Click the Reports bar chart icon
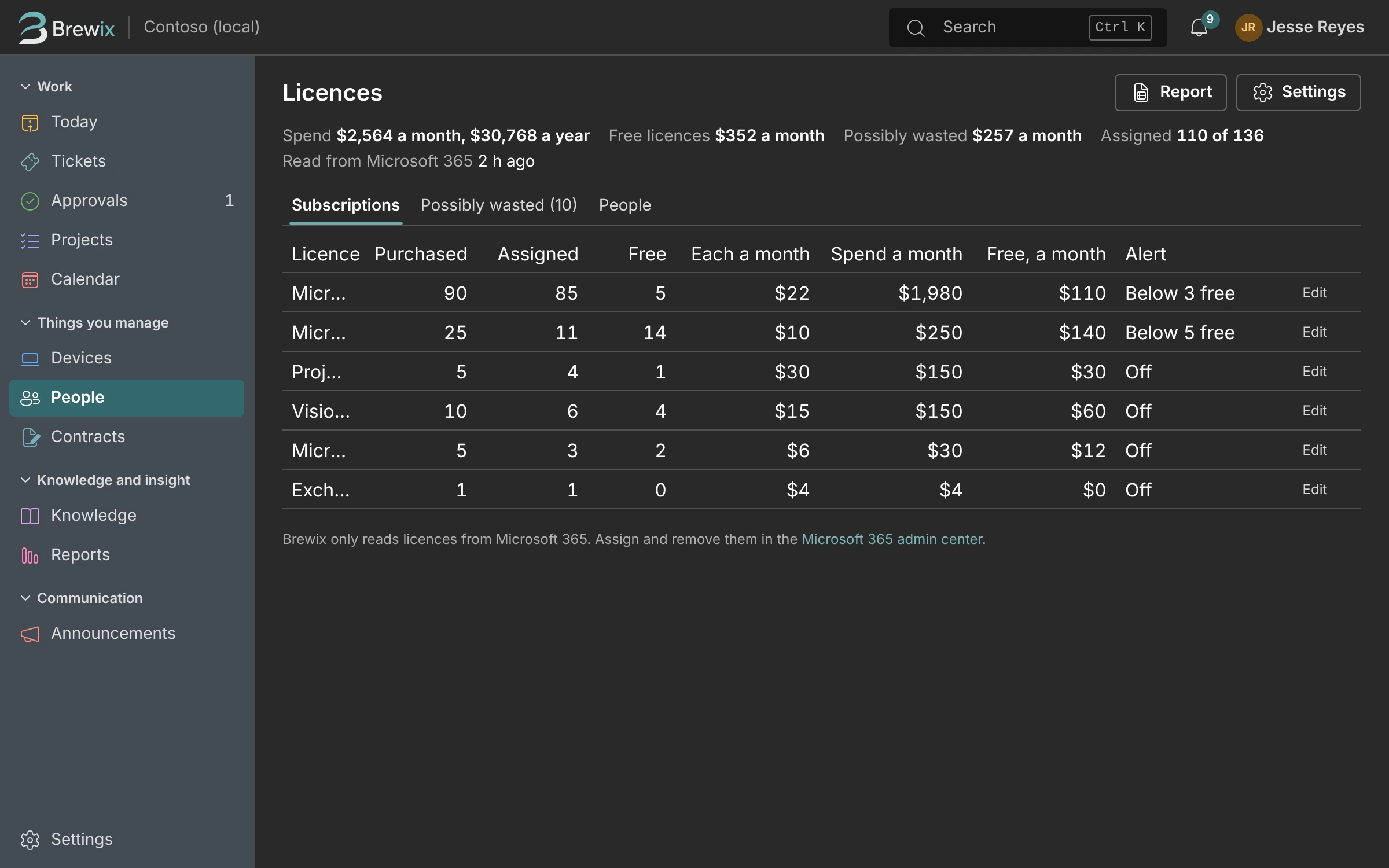Image resolution: width=1389 pixels, height=868 pixels. pyautogui.click(x=30, y=555)
